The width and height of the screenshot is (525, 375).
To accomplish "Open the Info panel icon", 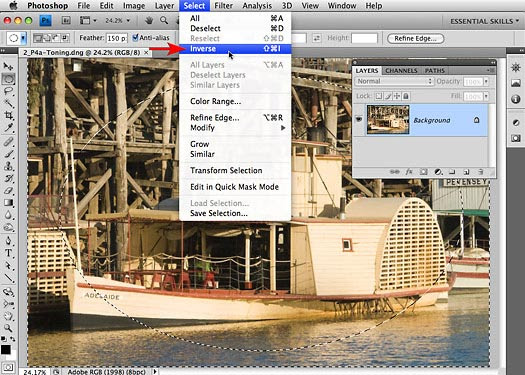I will [x=516, y=99].
